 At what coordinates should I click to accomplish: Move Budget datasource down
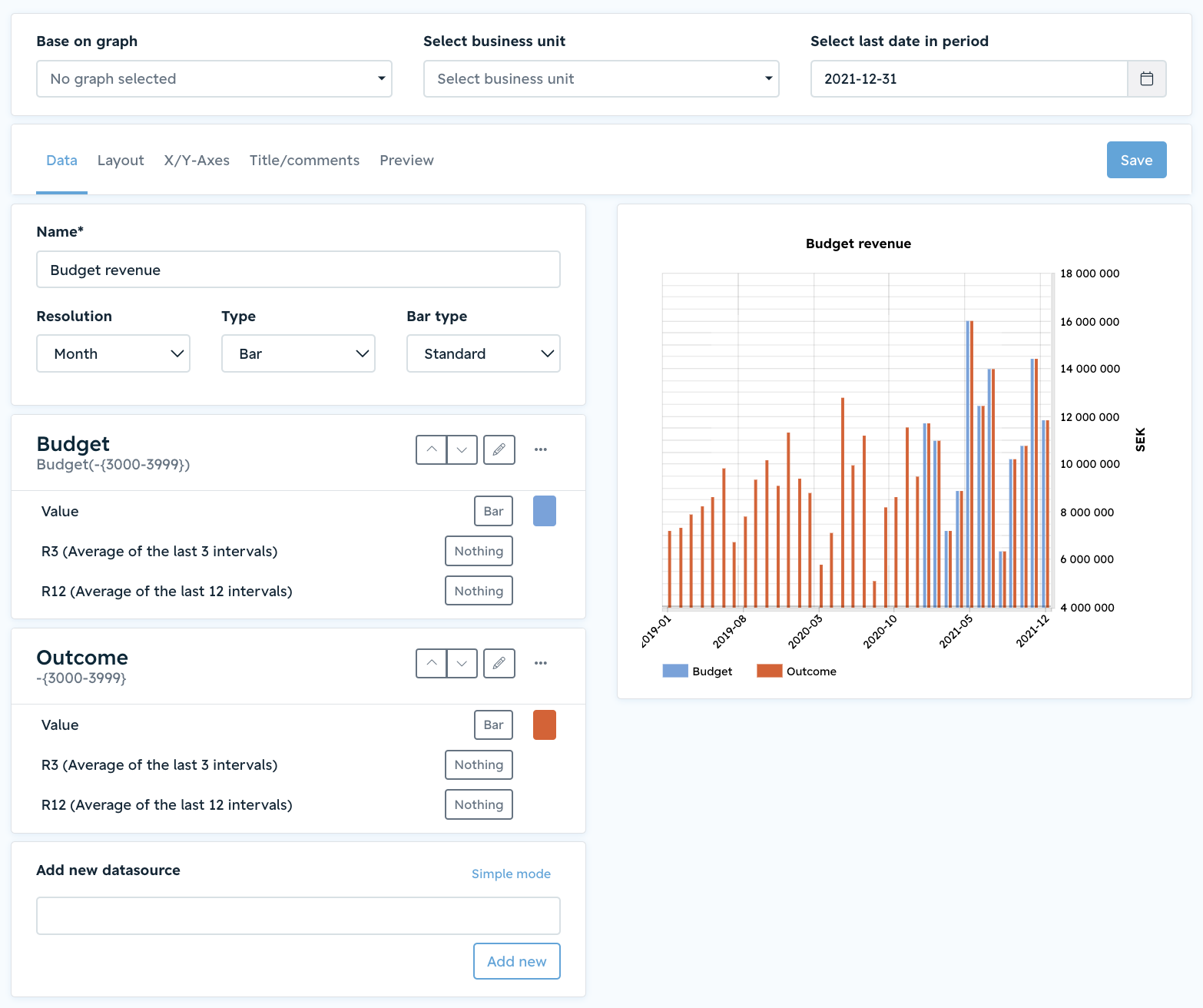pos(462,449)
